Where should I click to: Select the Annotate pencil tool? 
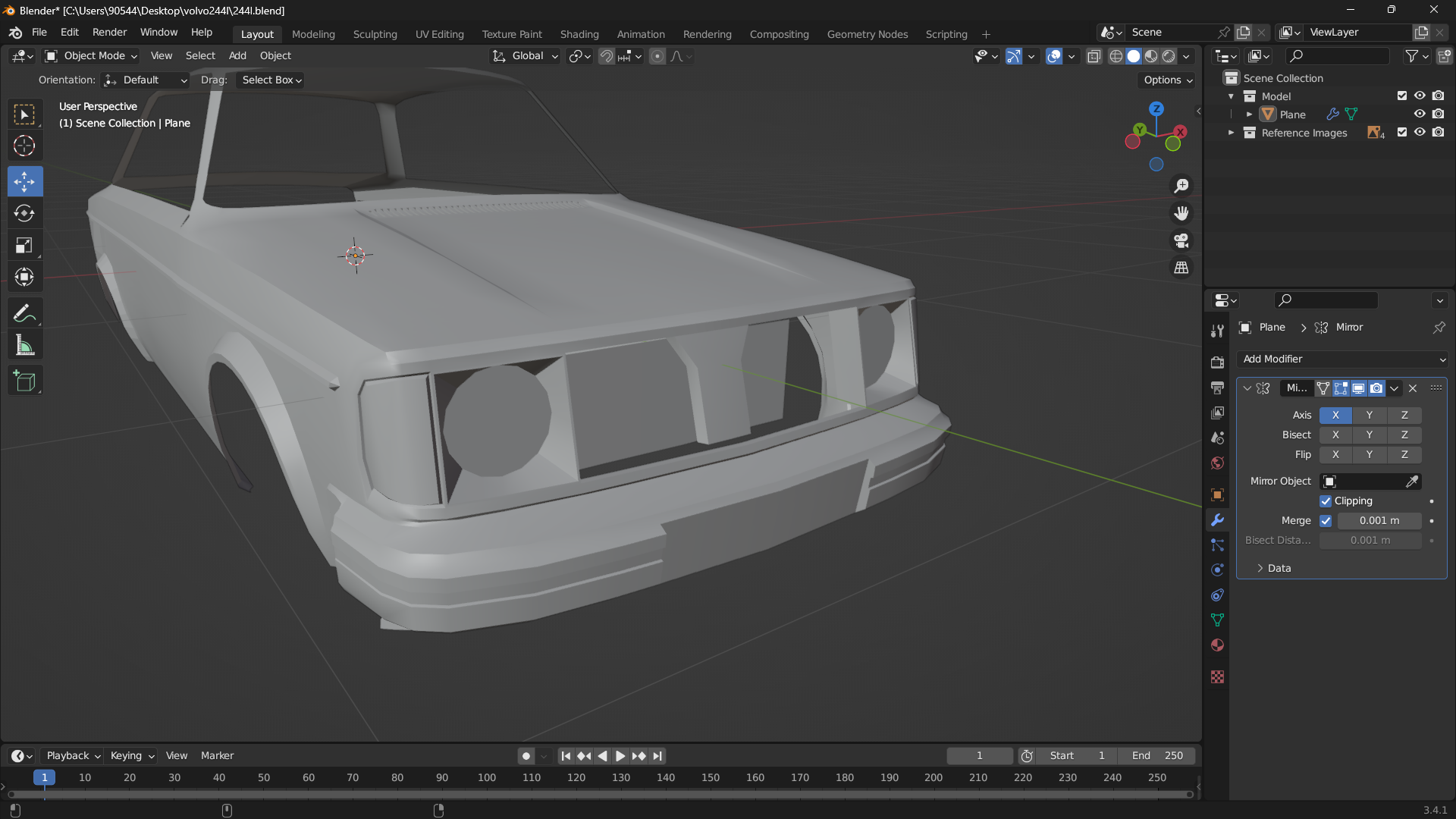[x=24, y=313]
